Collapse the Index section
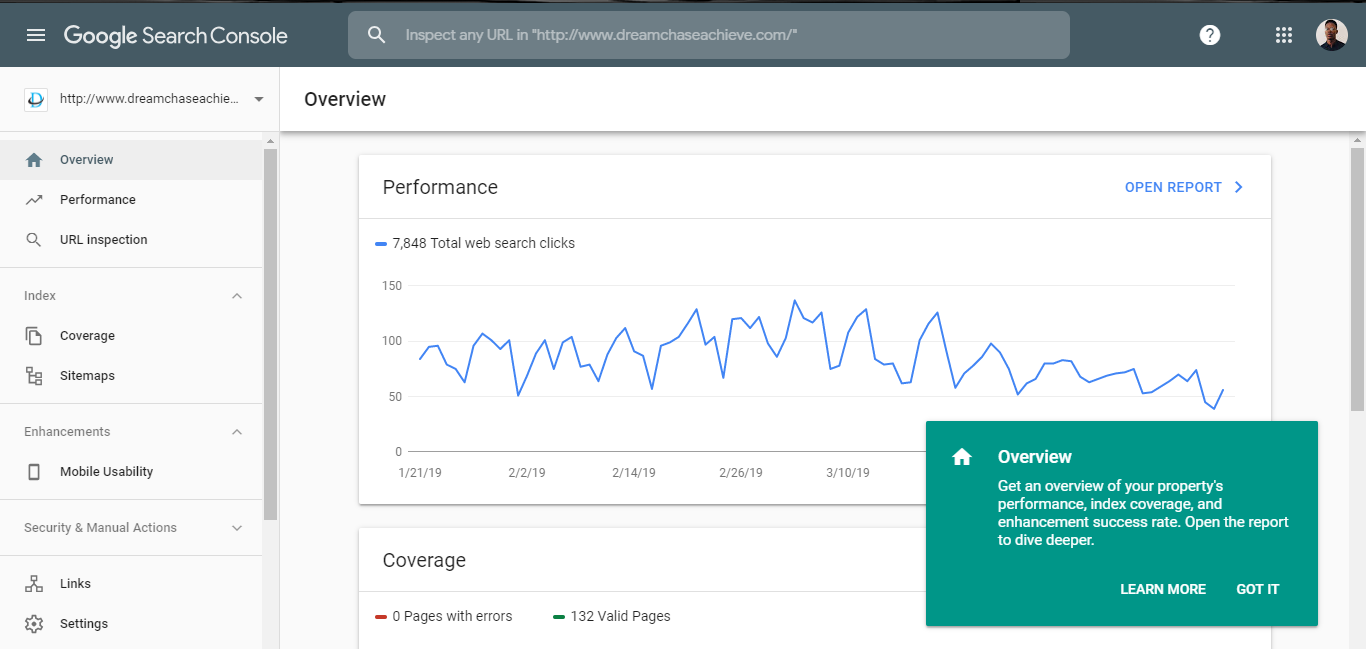Viewport: 1366px width, 649px height. 236,295
